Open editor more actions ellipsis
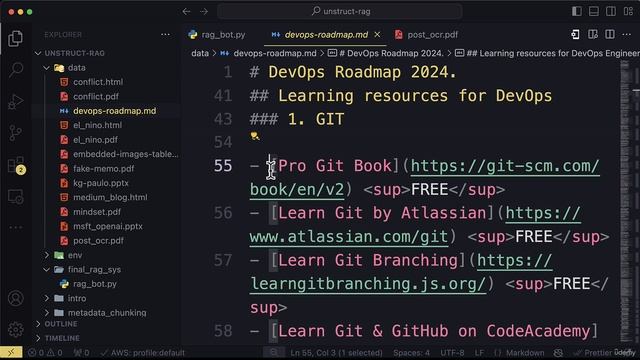This screenshot has height=360, width=640. (x=627, y=35)
